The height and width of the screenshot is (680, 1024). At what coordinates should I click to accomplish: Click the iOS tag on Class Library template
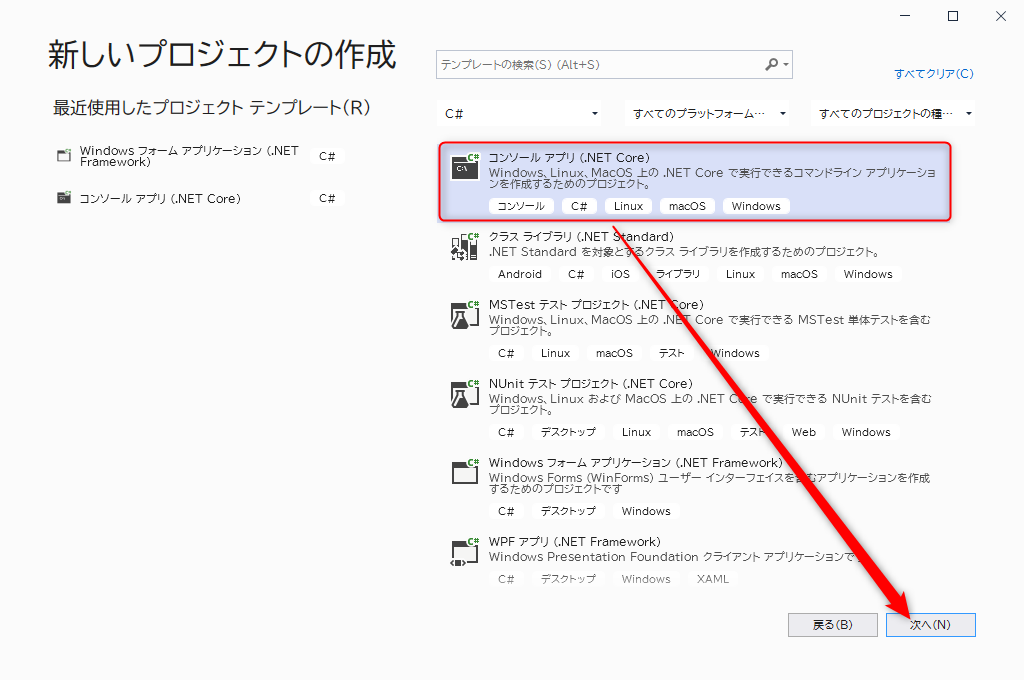click(620, 274)
